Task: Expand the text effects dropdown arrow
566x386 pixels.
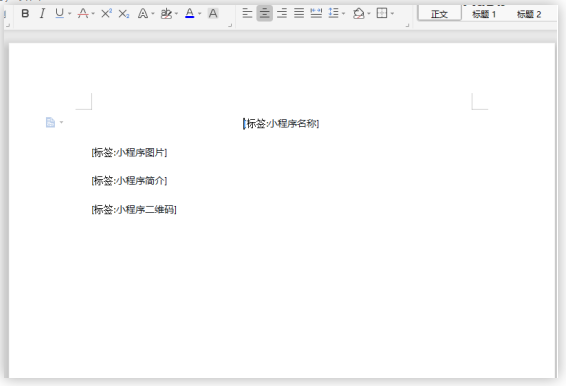Action: (153, 14)
